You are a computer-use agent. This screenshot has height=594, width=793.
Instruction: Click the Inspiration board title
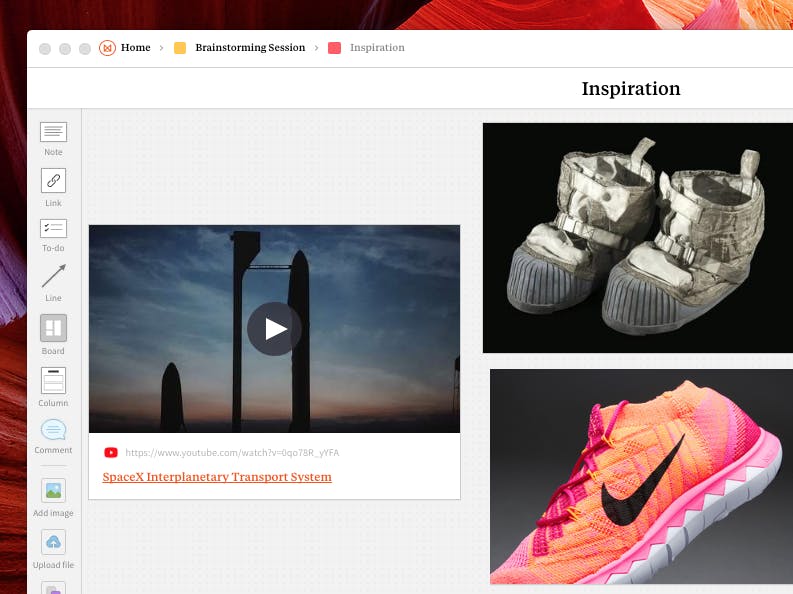[631, 88]
